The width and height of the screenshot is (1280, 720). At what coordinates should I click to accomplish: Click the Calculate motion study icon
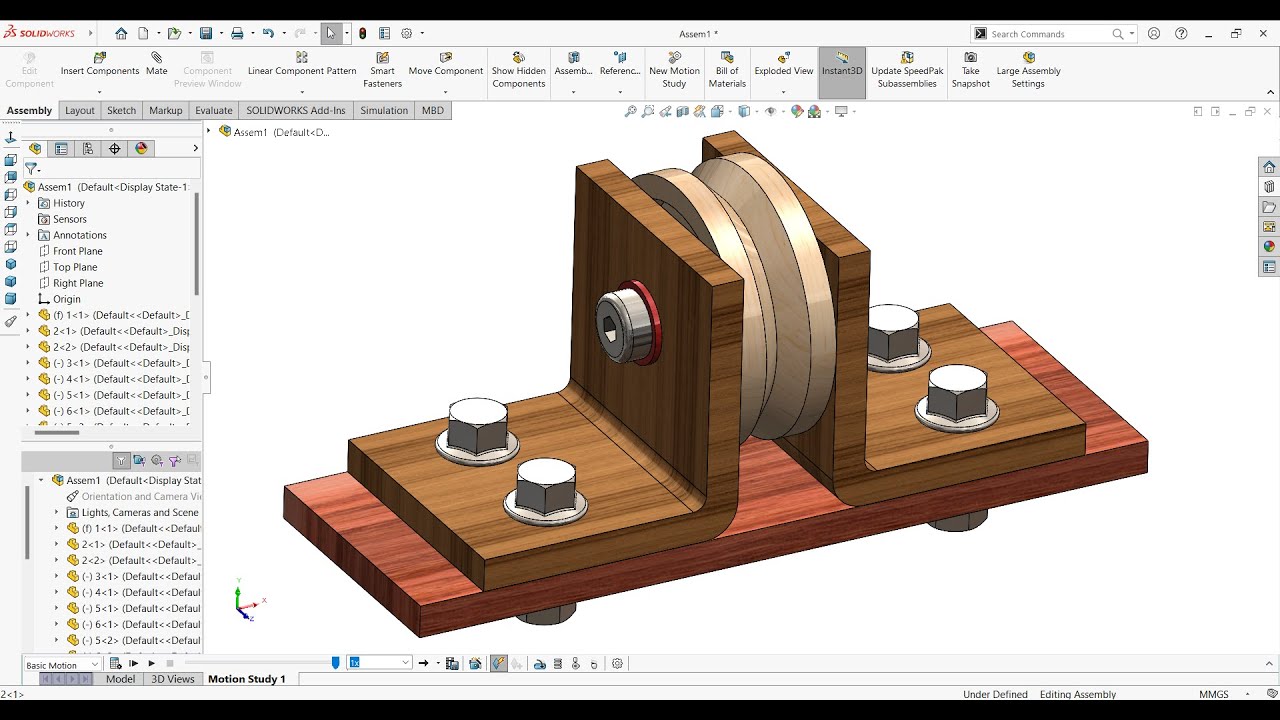pyautogui.click(x=115, y=663)
